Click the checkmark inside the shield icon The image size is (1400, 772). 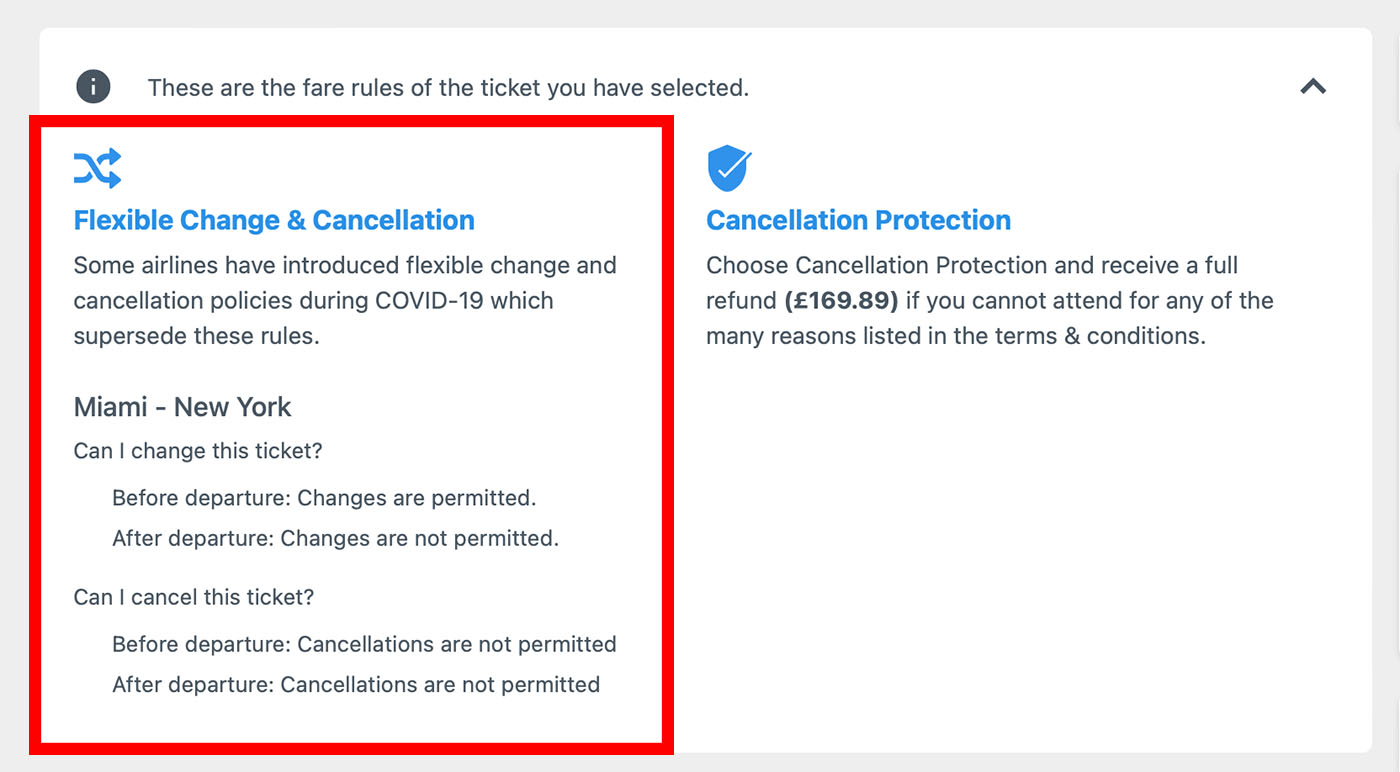point(730,167)
